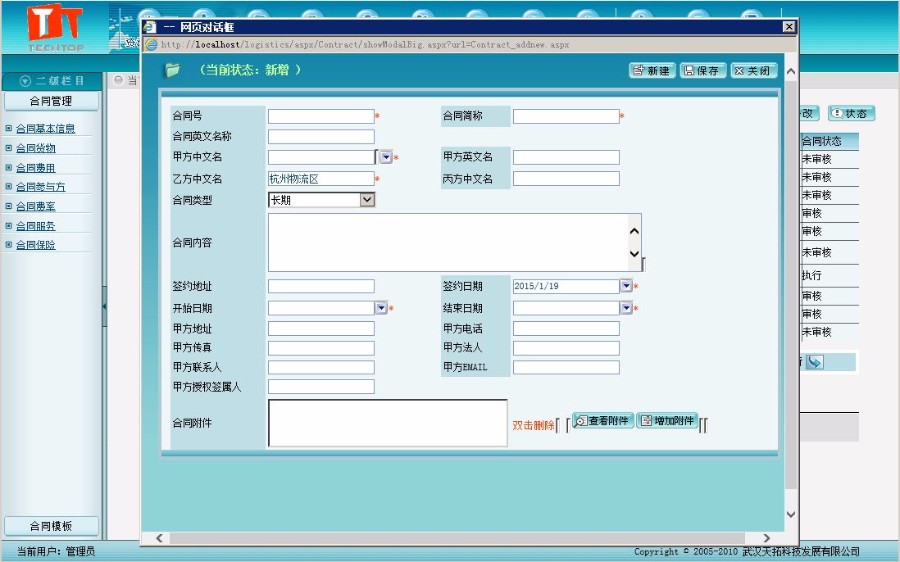
Task: Click the IE page icon in address bar
Action: pyautogui.click(x=151, y=44)
